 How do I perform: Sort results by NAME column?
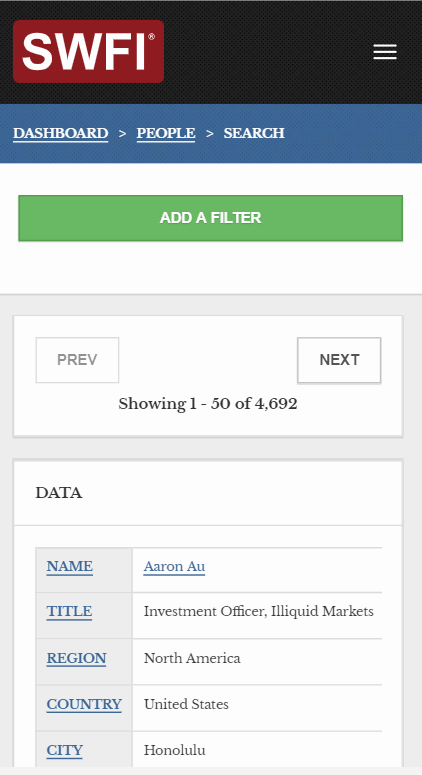coord(70,566)
